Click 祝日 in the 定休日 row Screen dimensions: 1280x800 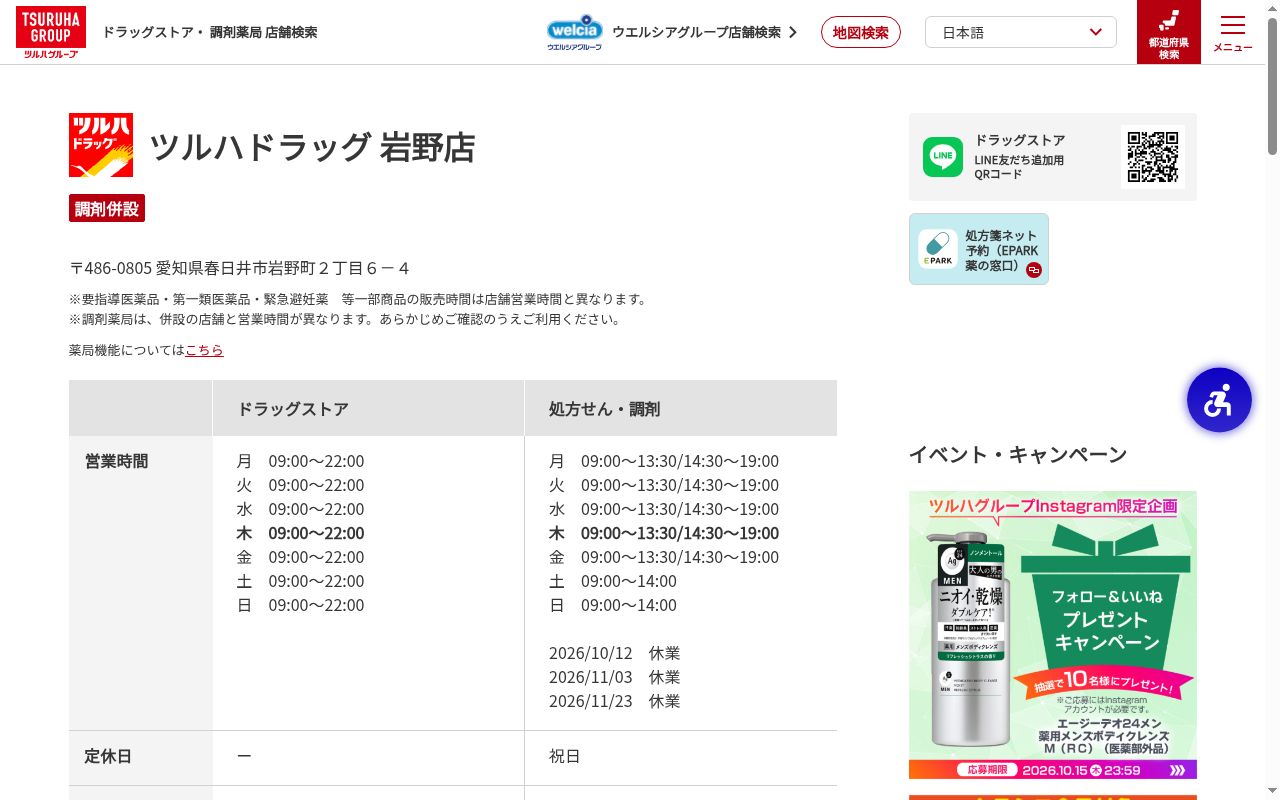pos(565,756)
